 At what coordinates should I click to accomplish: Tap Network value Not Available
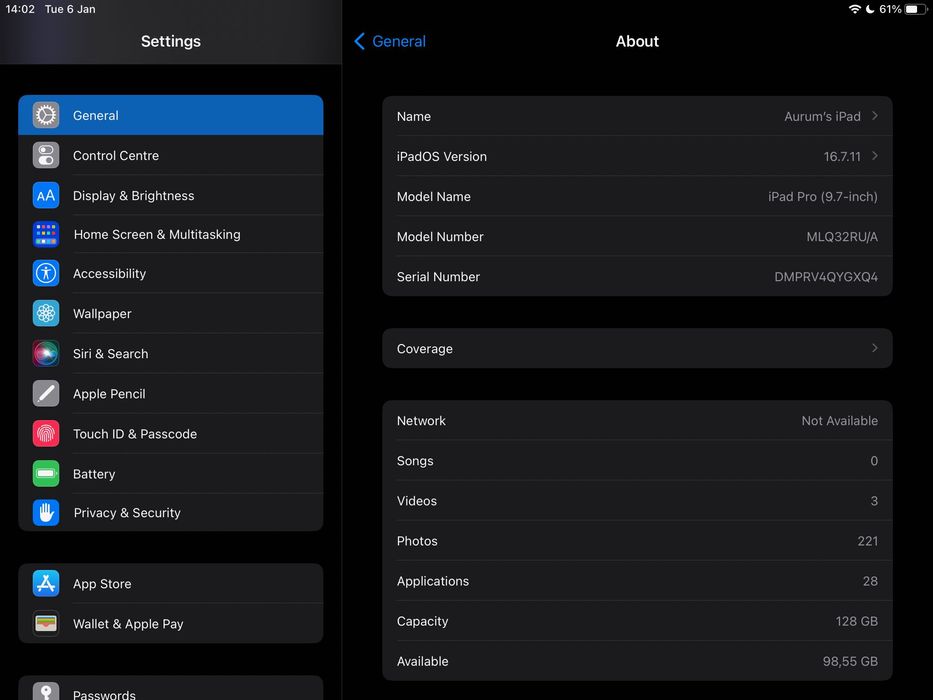(840, 420)
